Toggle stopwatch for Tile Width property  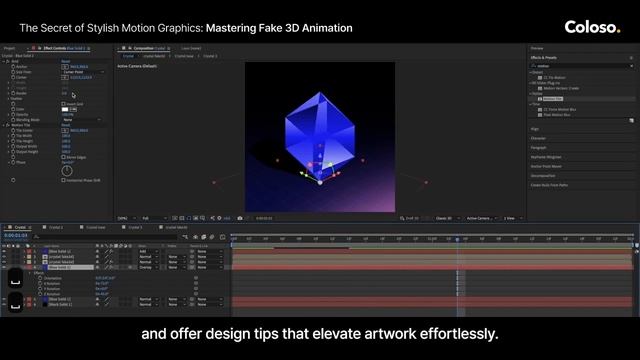pyautogui.click(x=13, y=136)
